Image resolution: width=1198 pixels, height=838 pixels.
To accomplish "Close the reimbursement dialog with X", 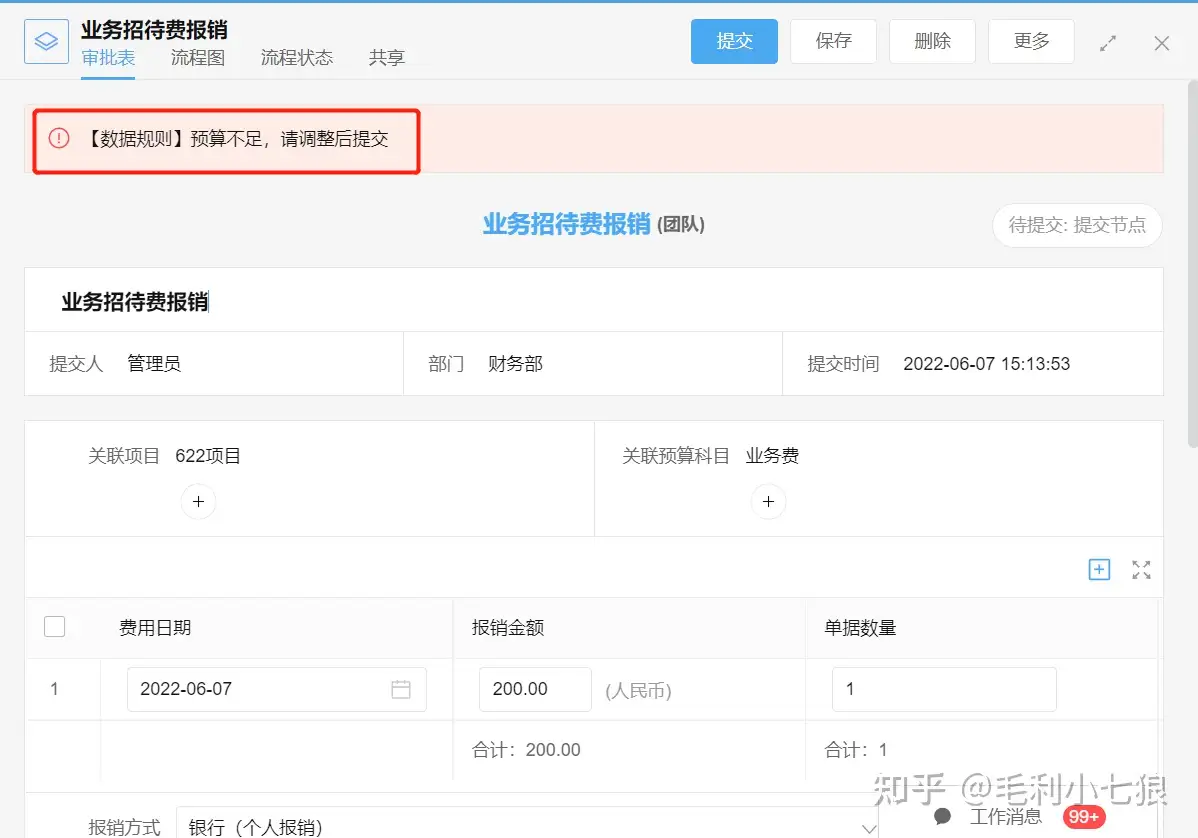I will [x=1161, y=44].
